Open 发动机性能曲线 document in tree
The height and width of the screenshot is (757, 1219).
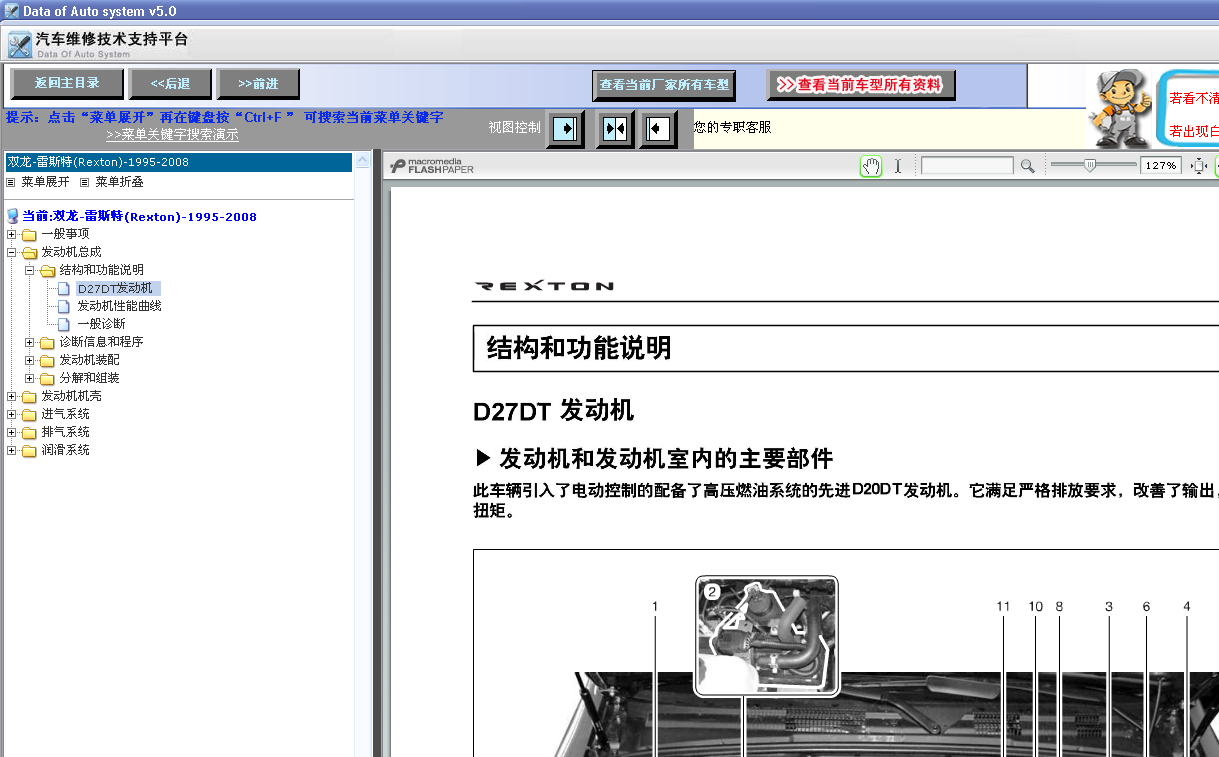119,306
